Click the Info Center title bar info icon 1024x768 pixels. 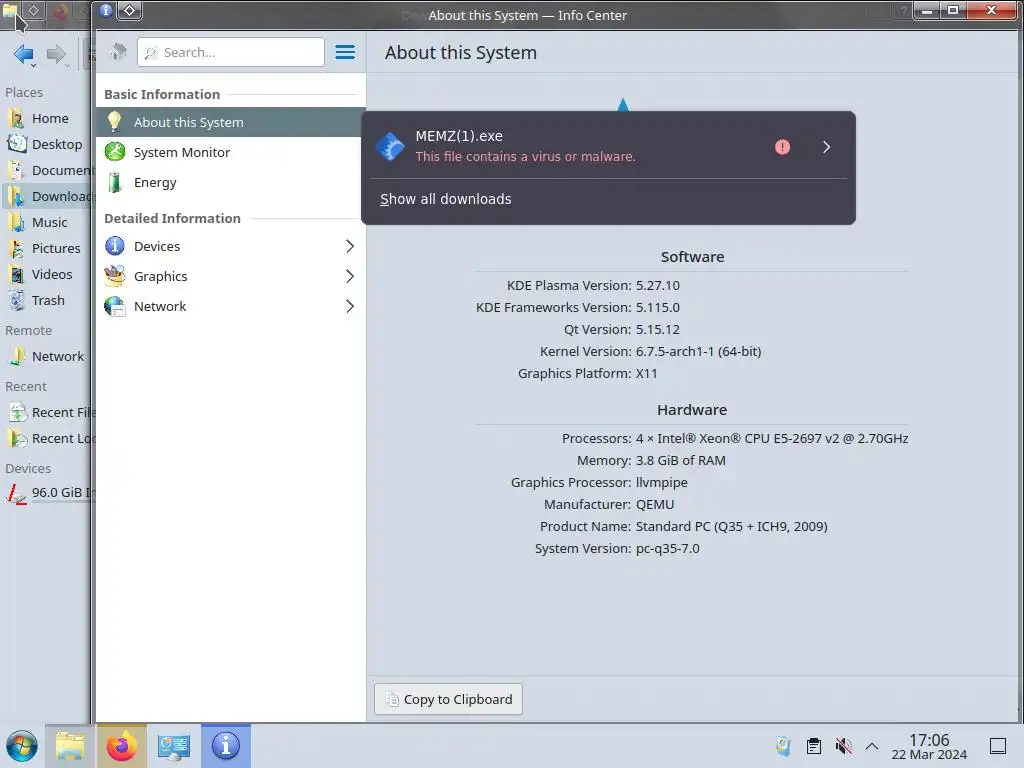tap(106, 10)
